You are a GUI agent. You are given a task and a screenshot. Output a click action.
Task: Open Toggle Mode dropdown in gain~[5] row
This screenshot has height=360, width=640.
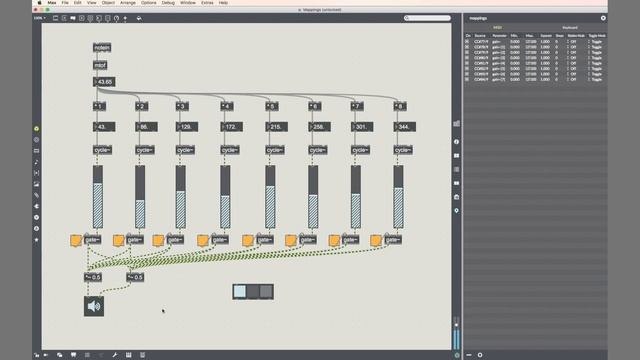(596, 69)
